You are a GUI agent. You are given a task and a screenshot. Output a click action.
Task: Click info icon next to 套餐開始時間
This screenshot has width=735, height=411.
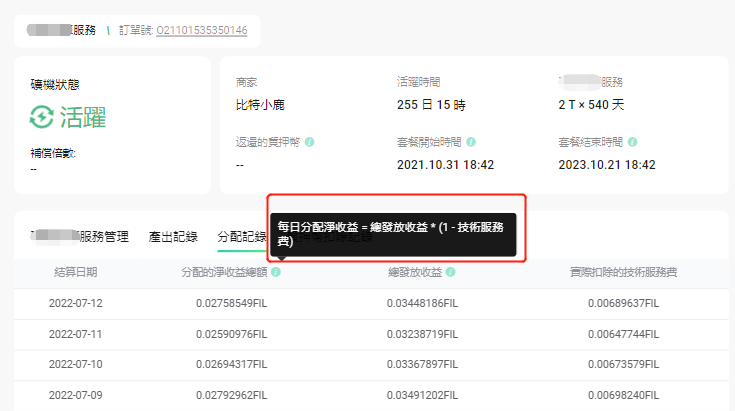(x=471, y=142)
